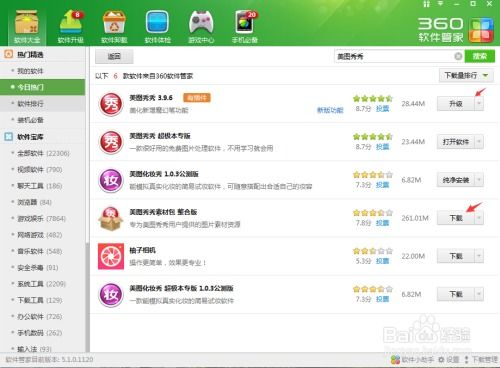The width and height of the screenshot is (500, 368).
Task: Click the 柚子相机 title text
Action: pos(142,250)
